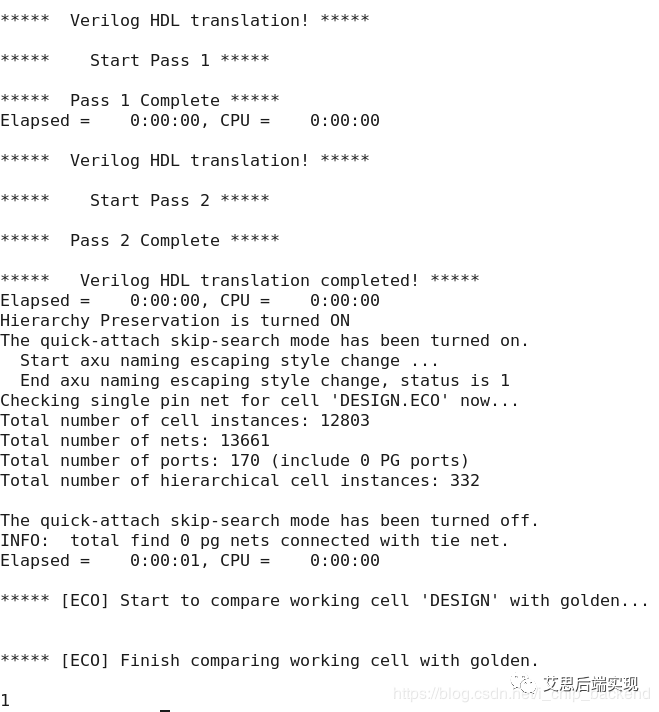The image size is (659, 712).
Task: Click the 'Verilog HDL translation completed!' line
Action: pos(240,280)
